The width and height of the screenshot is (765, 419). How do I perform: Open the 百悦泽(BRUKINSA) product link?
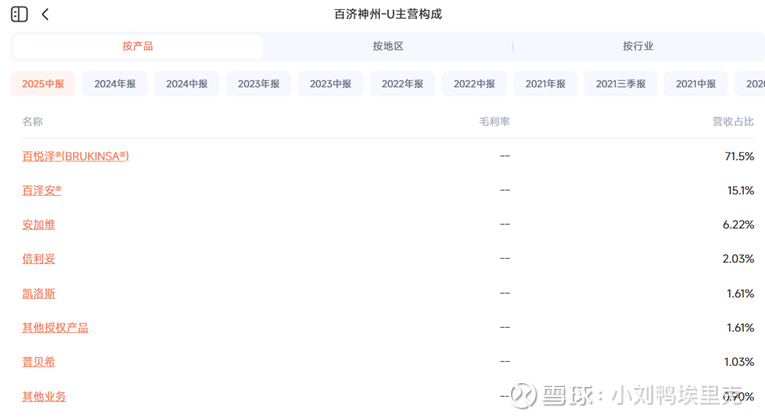tap(76, 156)
